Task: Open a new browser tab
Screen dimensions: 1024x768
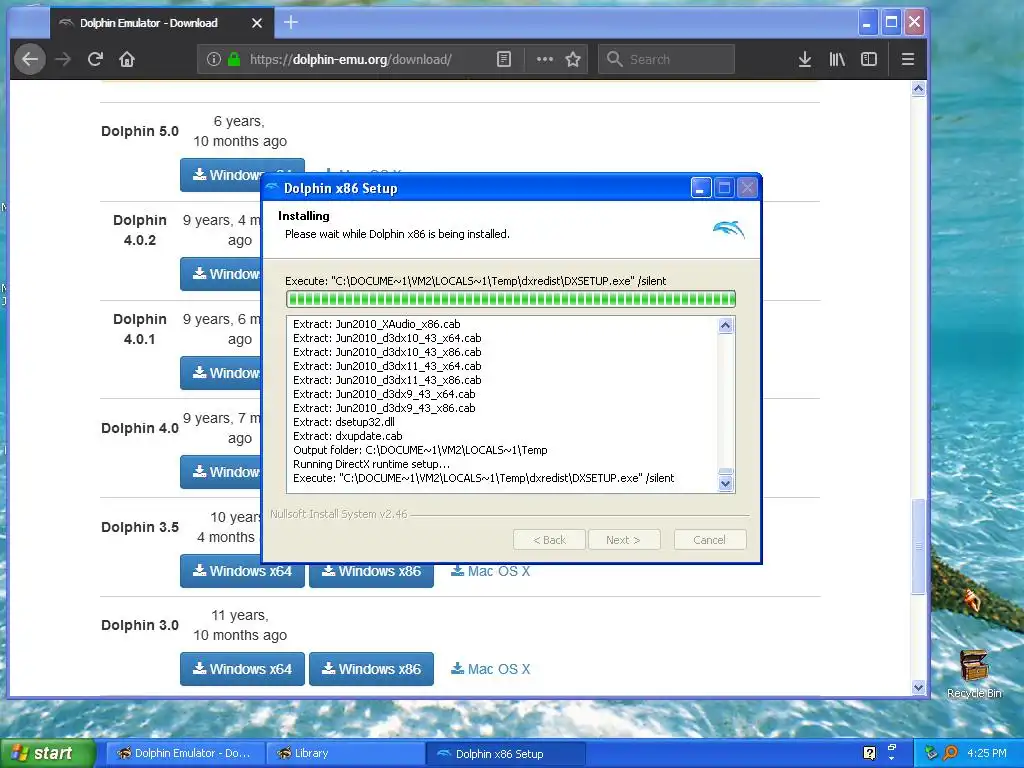Action: click(291, 23)
